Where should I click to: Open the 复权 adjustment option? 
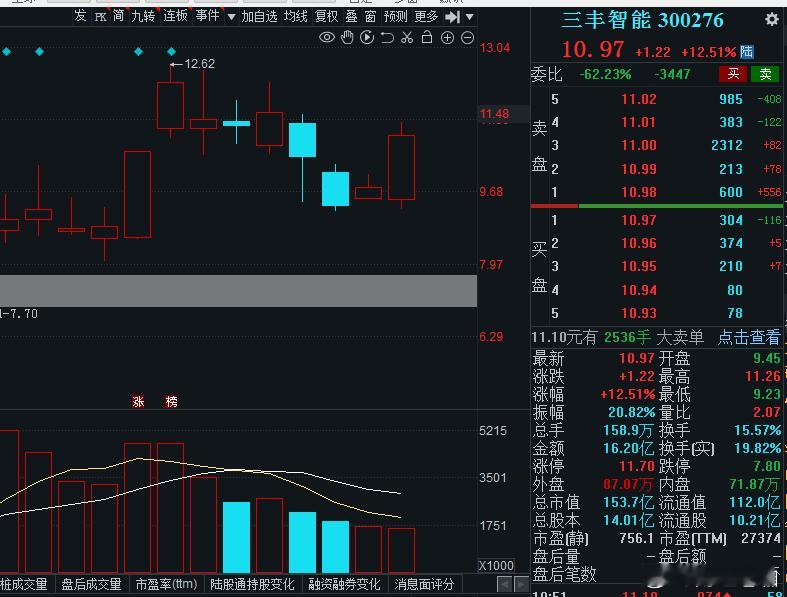327,17
